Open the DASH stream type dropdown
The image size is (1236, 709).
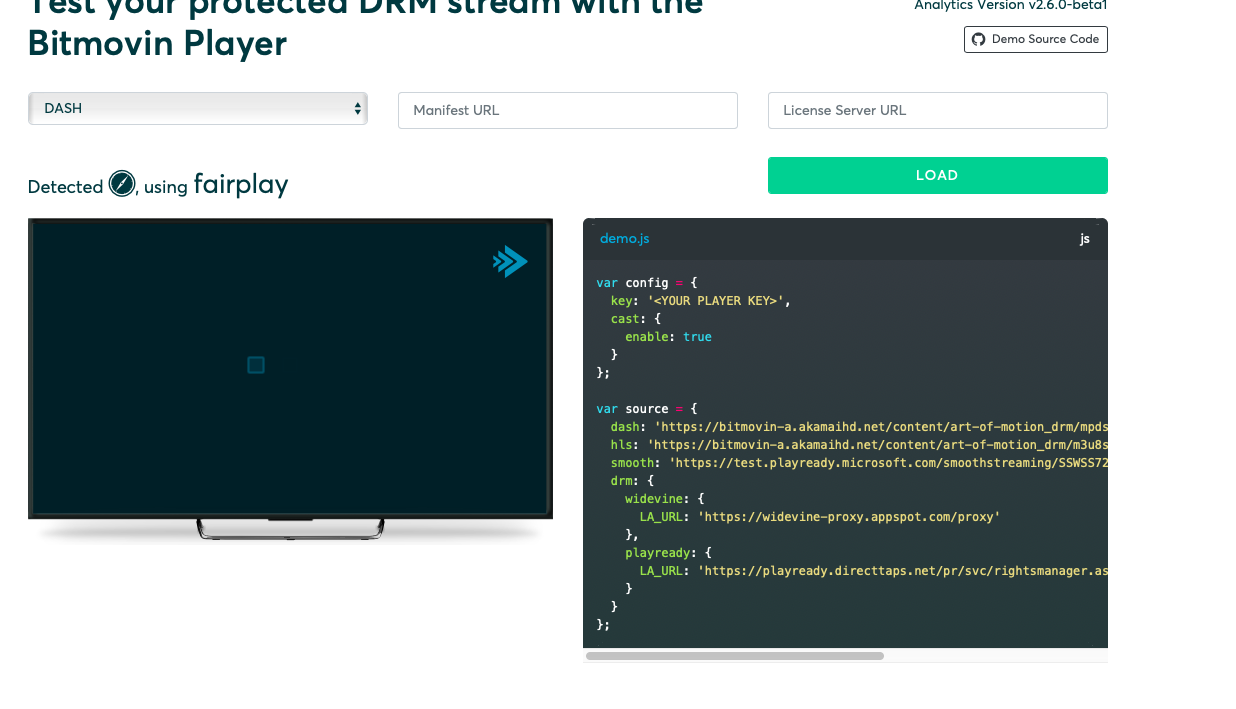pyautogui.click(x=198, y=109)
